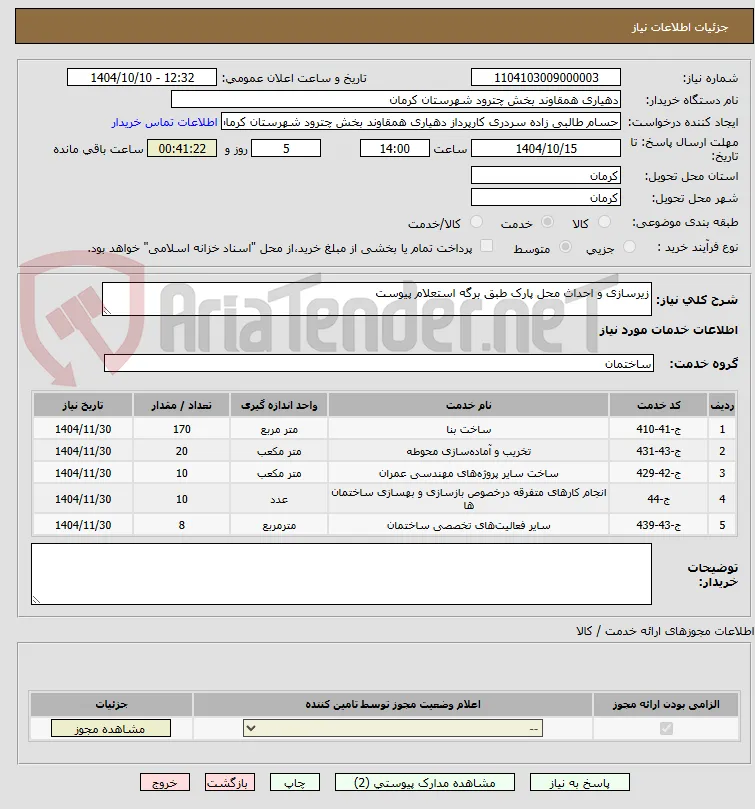Screen dimensions: 755x809
Task: Click the deadline date field 1404/10/15
Action: (545, 149)
